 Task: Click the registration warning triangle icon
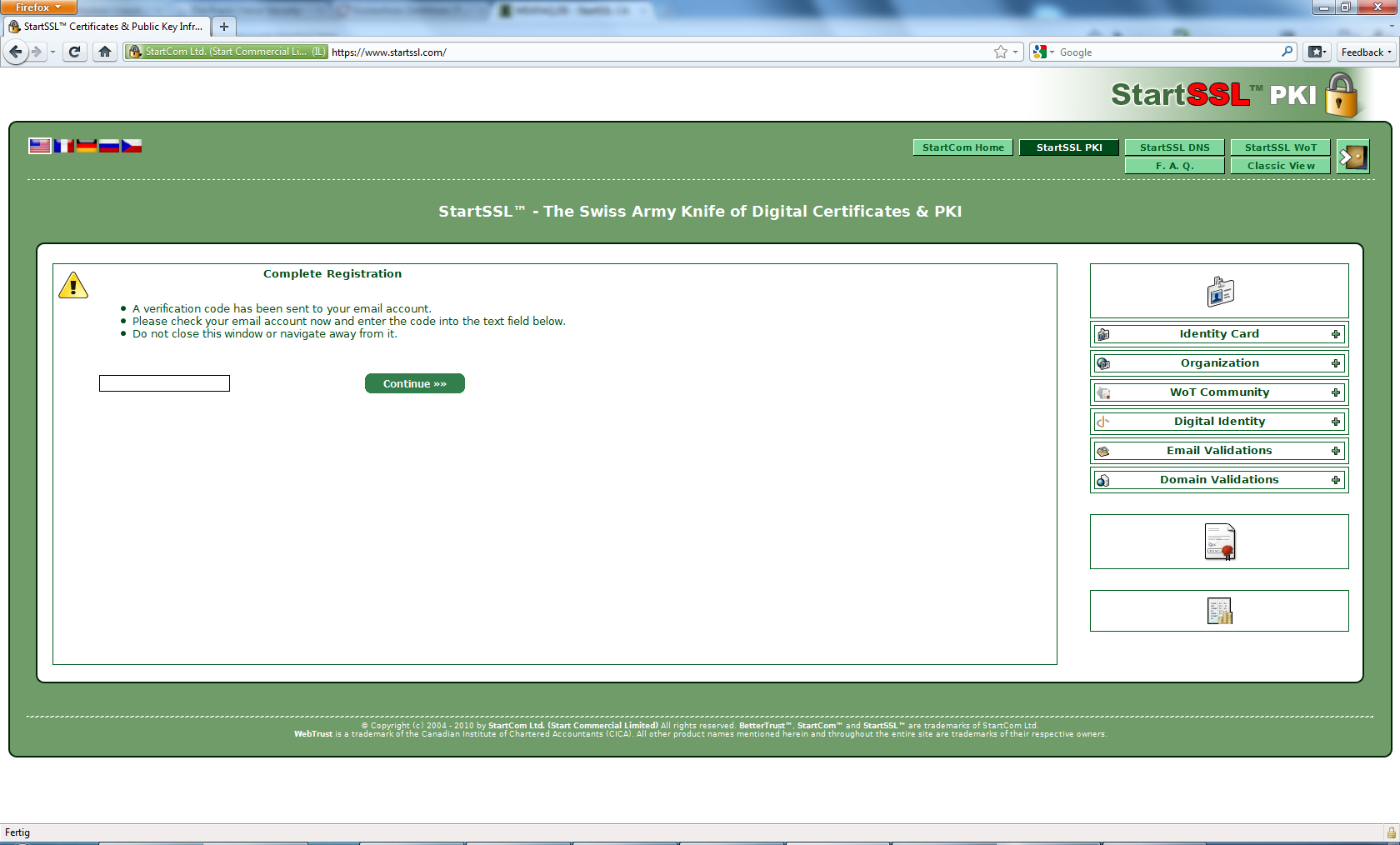coord(73,286)
